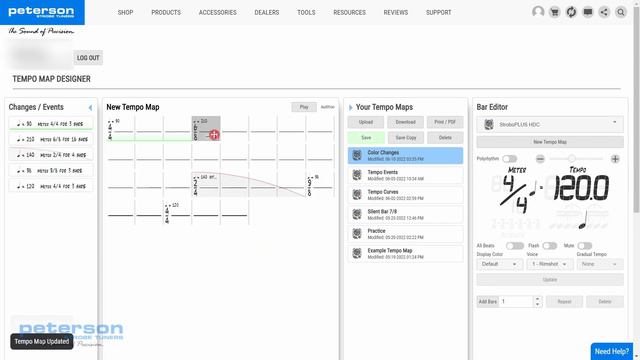
Task: Toggle the Flash switch
Action: point(549,246)
